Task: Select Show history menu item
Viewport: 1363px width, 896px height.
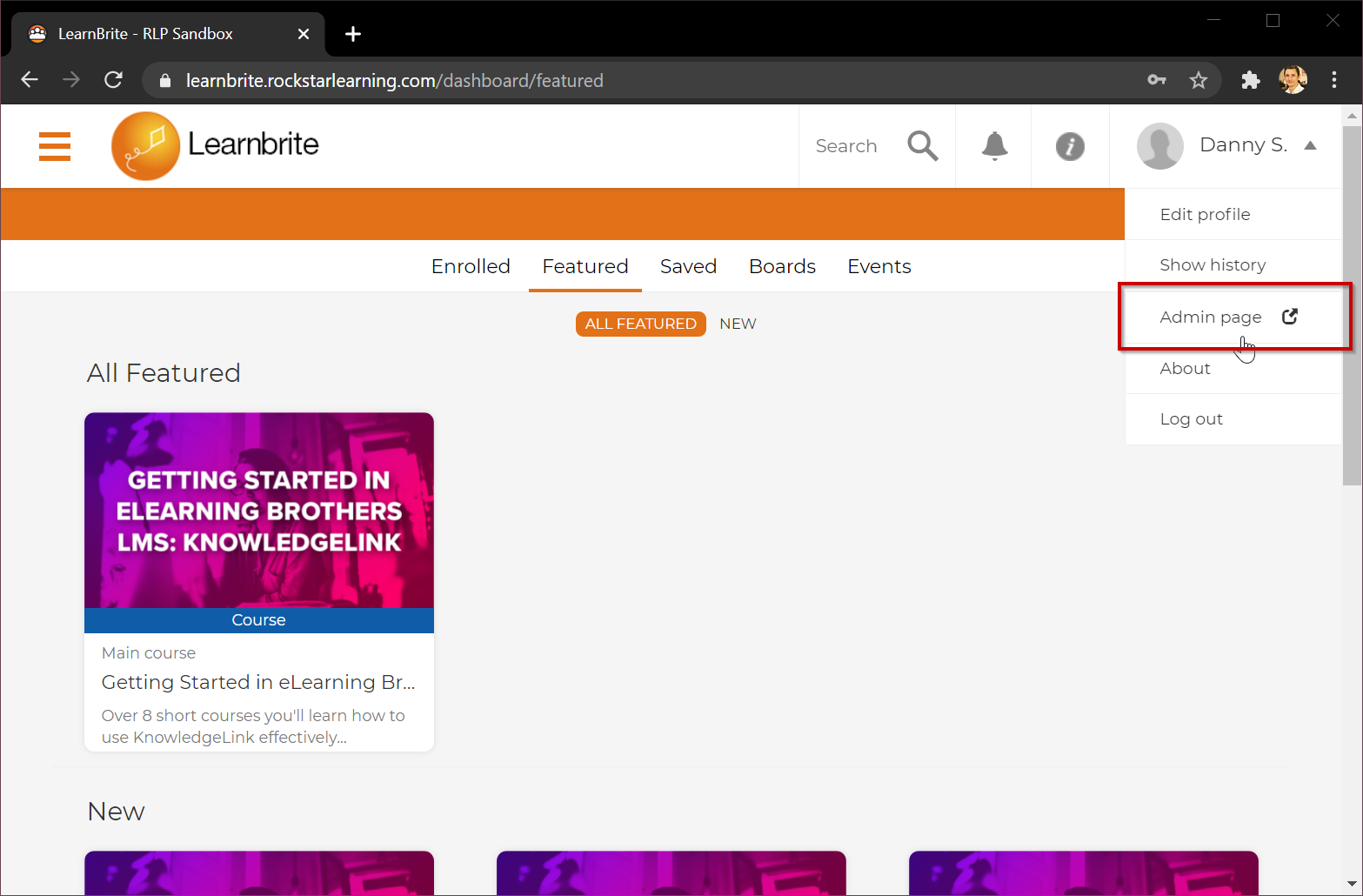Action: point(1233,264)
